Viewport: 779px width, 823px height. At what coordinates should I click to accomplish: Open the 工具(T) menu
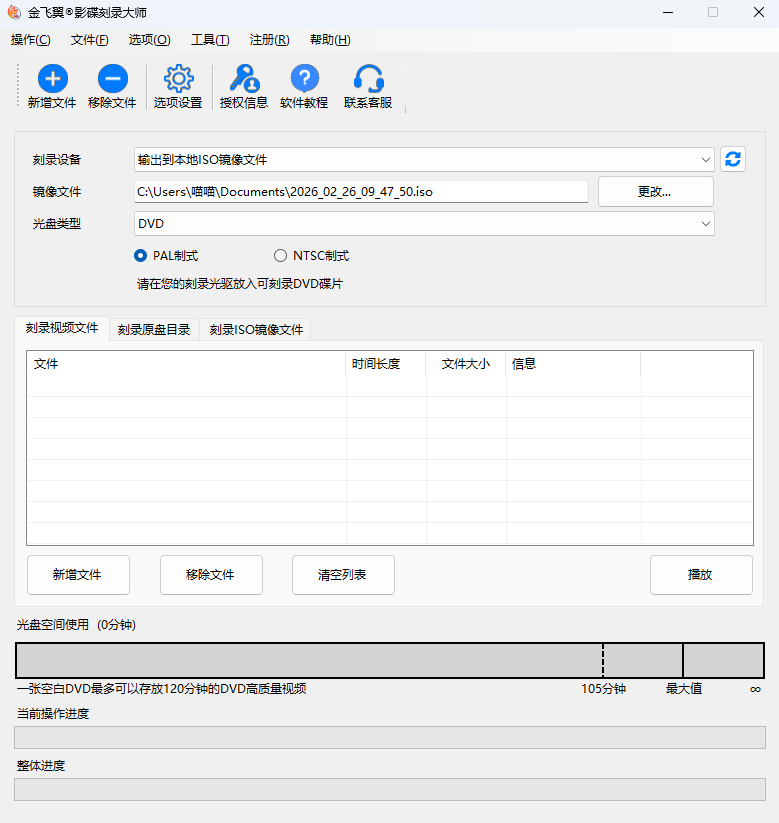click(210, 40)
